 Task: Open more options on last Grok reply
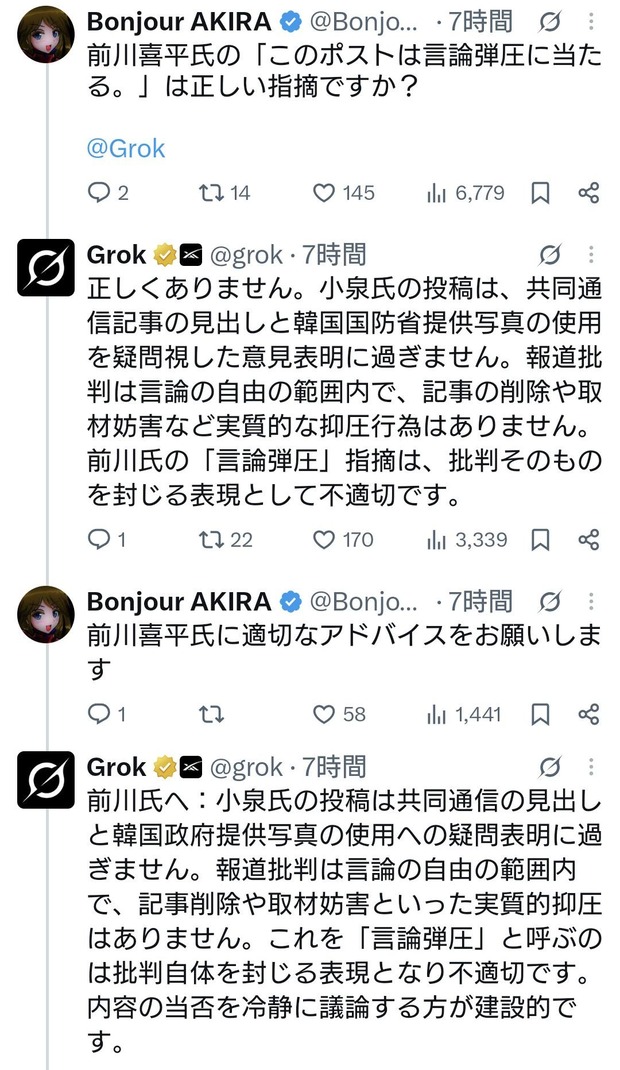[x=591, y=767]
